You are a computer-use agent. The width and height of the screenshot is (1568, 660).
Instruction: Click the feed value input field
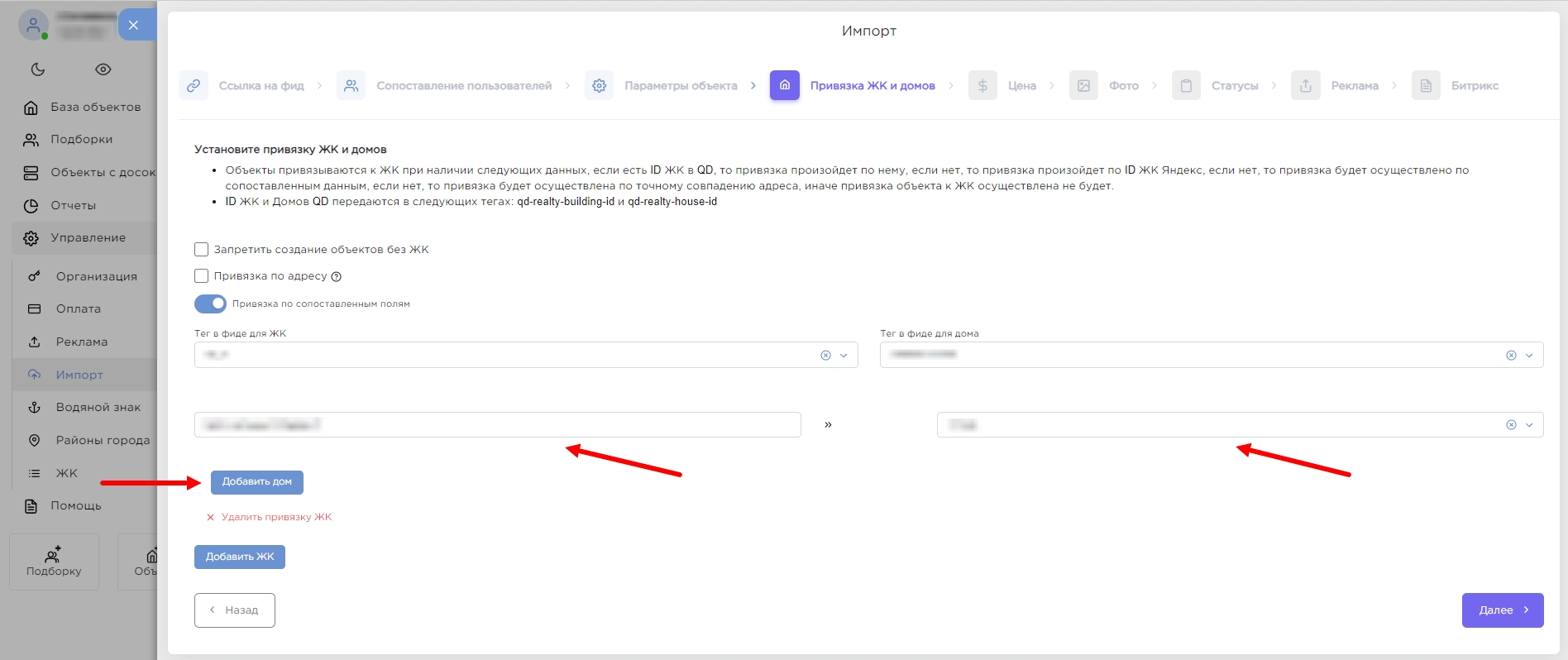[498, 424]
